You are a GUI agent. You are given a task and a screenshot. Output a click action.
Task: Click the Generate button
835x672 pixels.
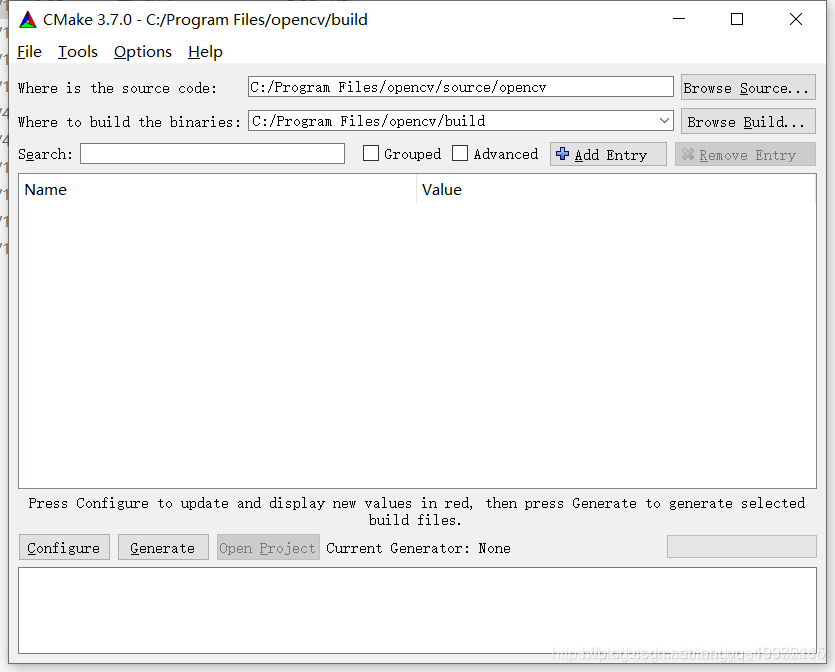pos(163,548)
